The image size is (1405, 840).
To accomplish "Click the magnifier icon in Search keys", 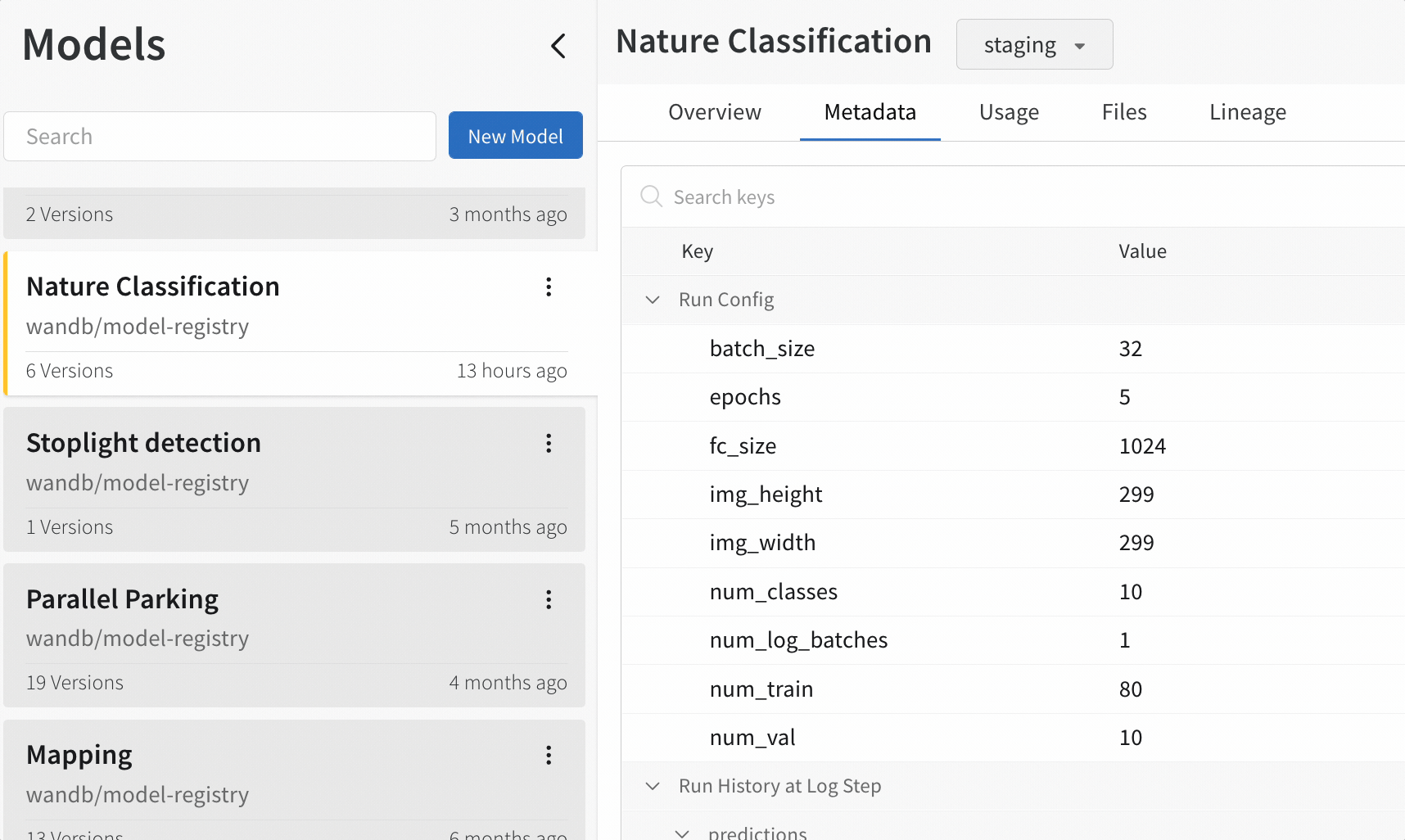I will tap(652, 196).
